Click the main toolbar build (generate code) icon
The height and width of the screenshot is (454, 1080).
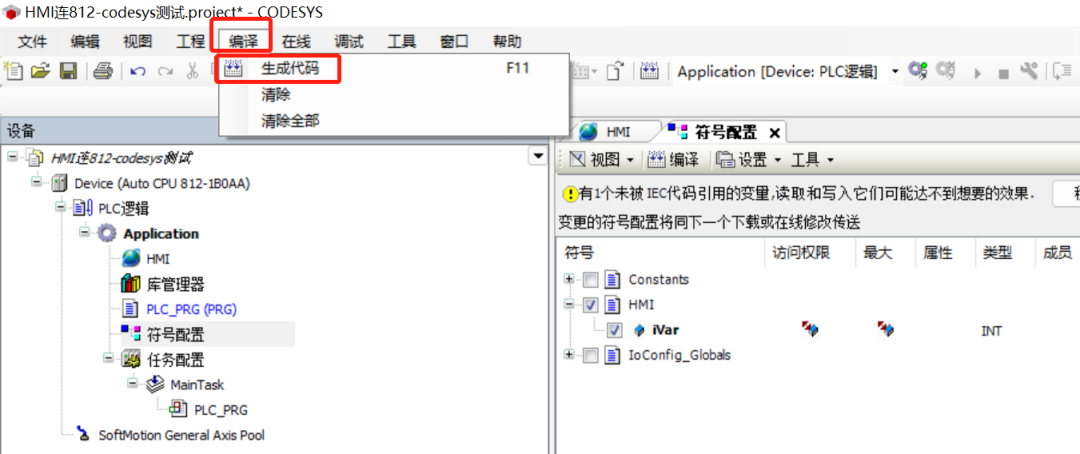click(650, 71)
